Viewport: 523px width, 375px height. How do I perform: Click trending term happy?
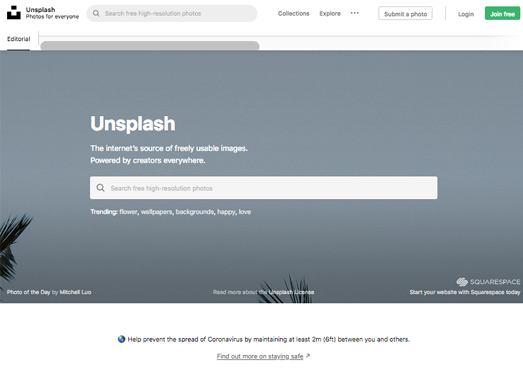226,212
